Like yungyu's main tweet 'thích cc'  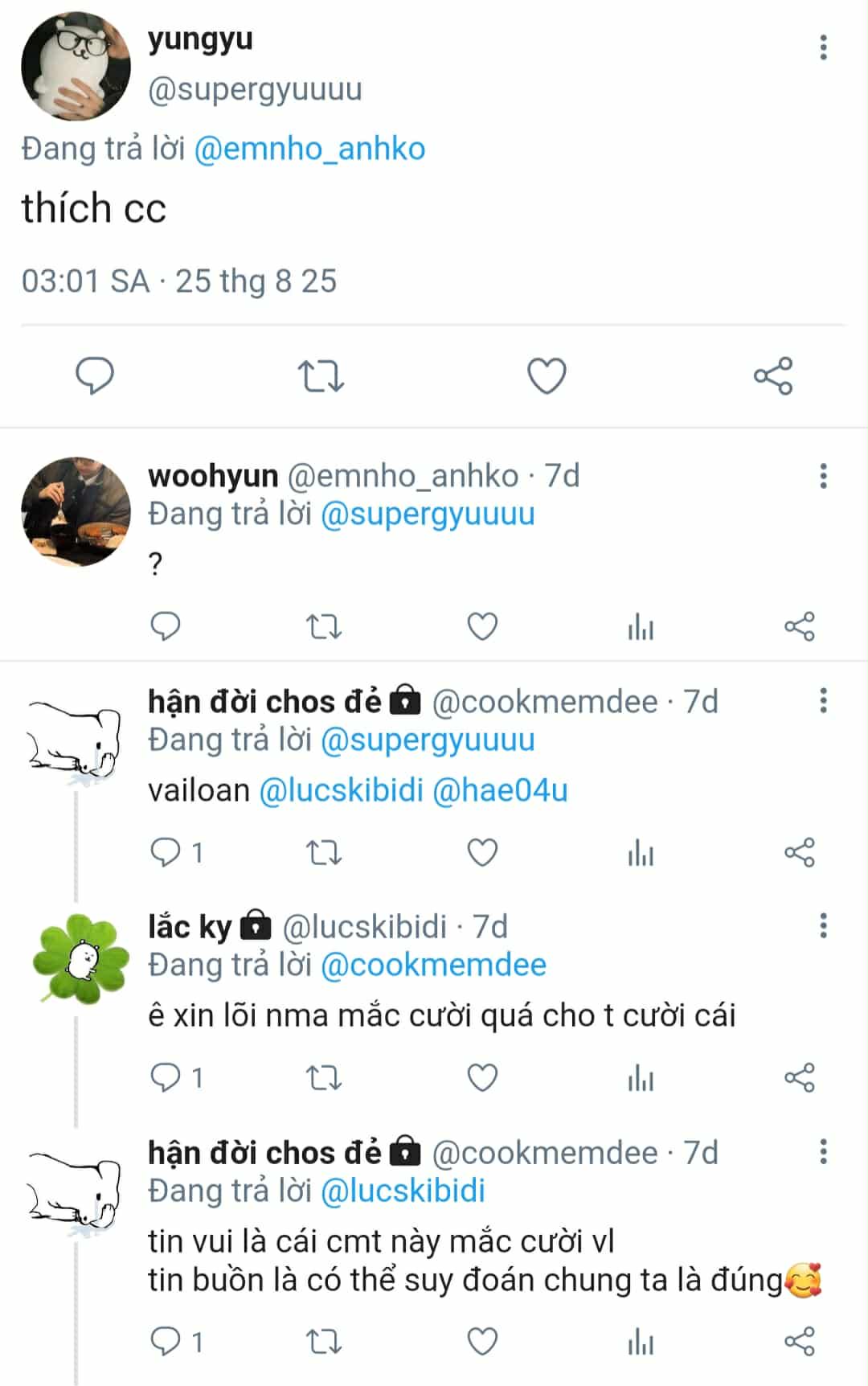pos(547,375)
